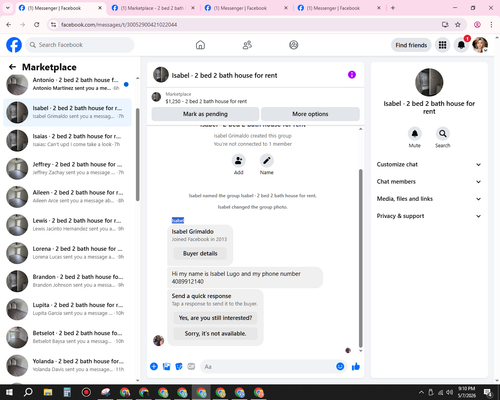Open Jeffrey conversation in list
This screenshot has height=400, width=500.
pyautogui.click(x=68, y=168)
